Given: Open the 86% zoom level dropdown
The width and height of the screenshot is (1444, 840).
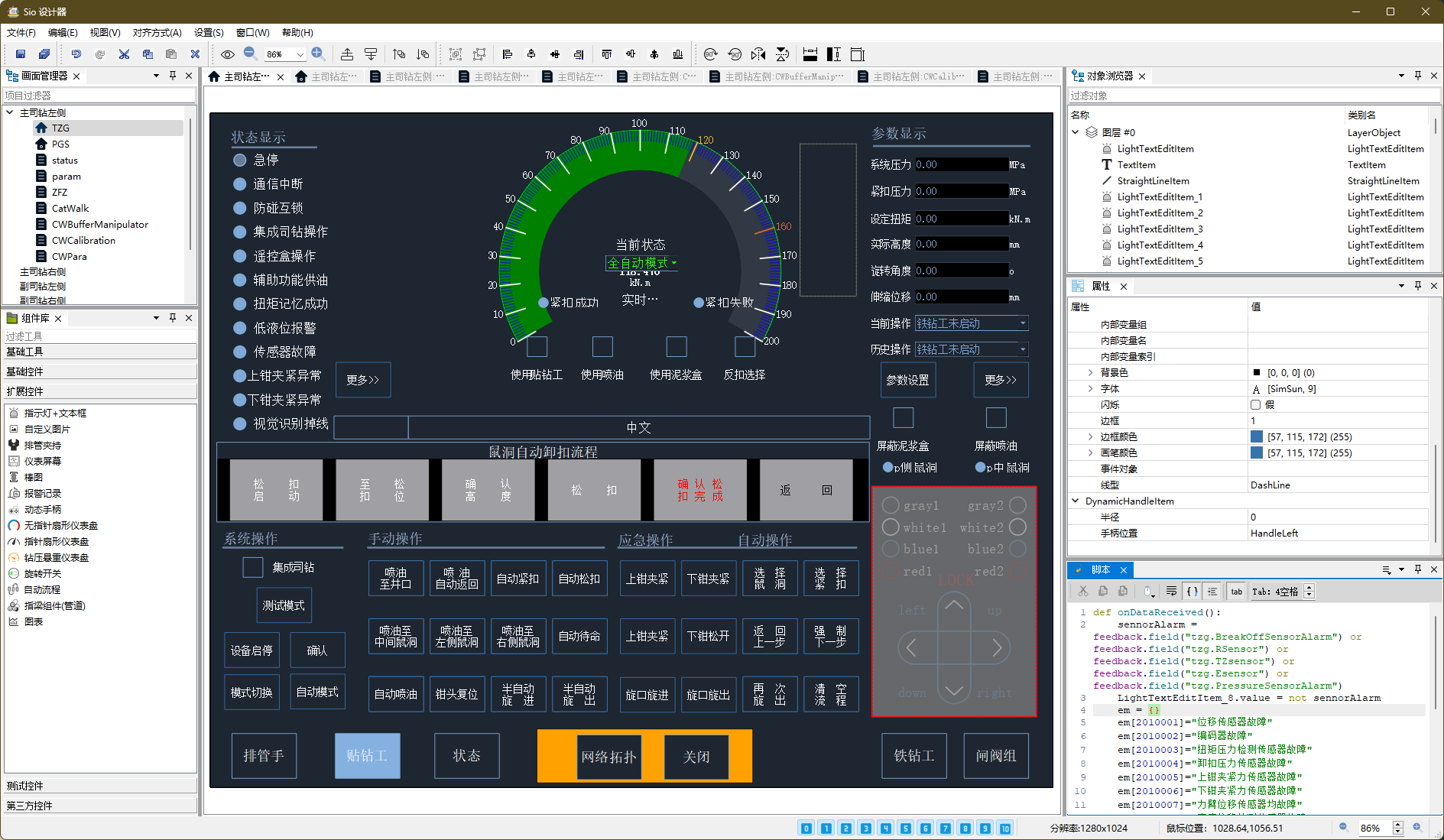Looking at the screenshot, I should click(300, 54).
